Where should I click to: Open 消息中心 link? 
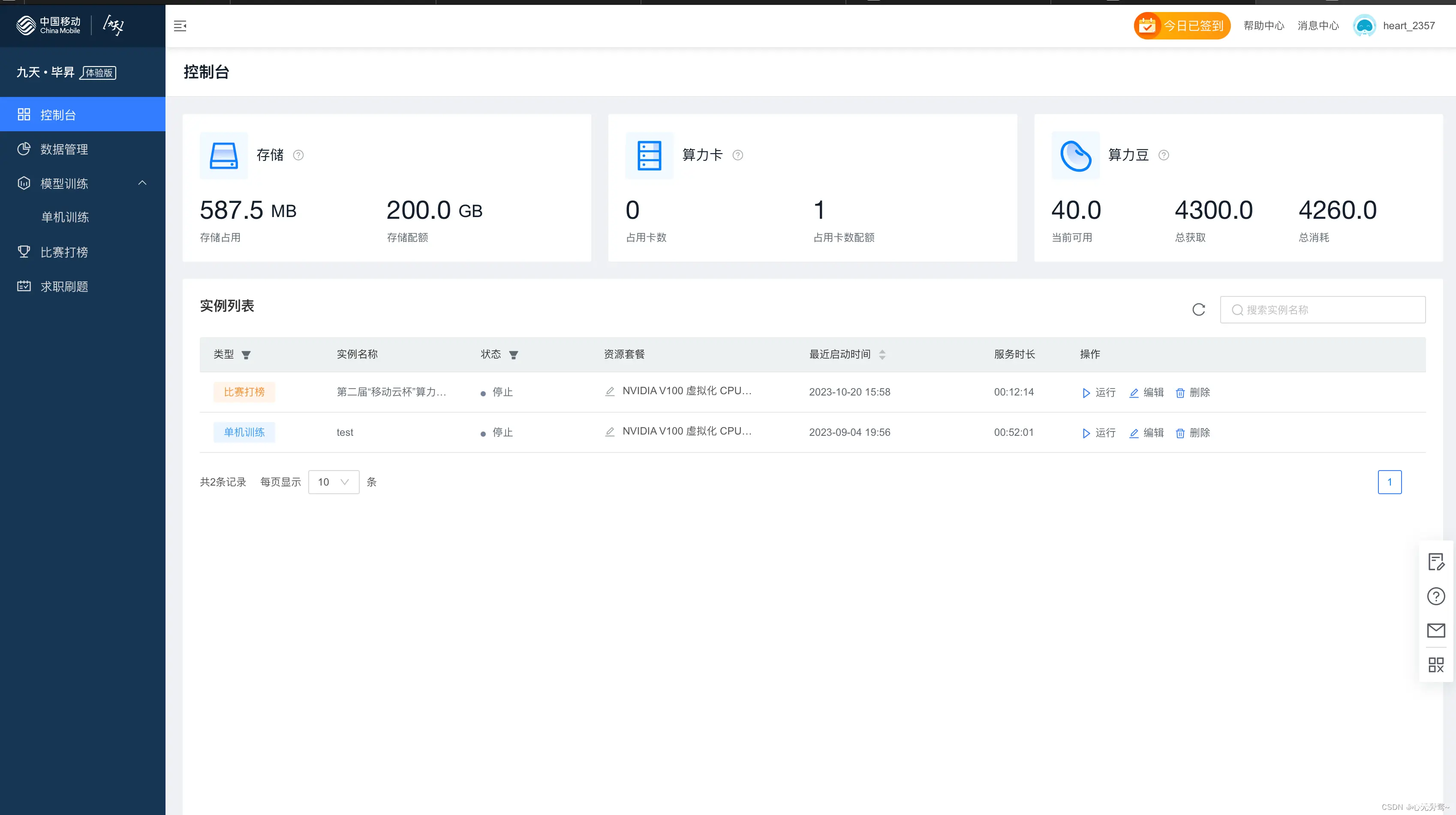coord(1318,25)
